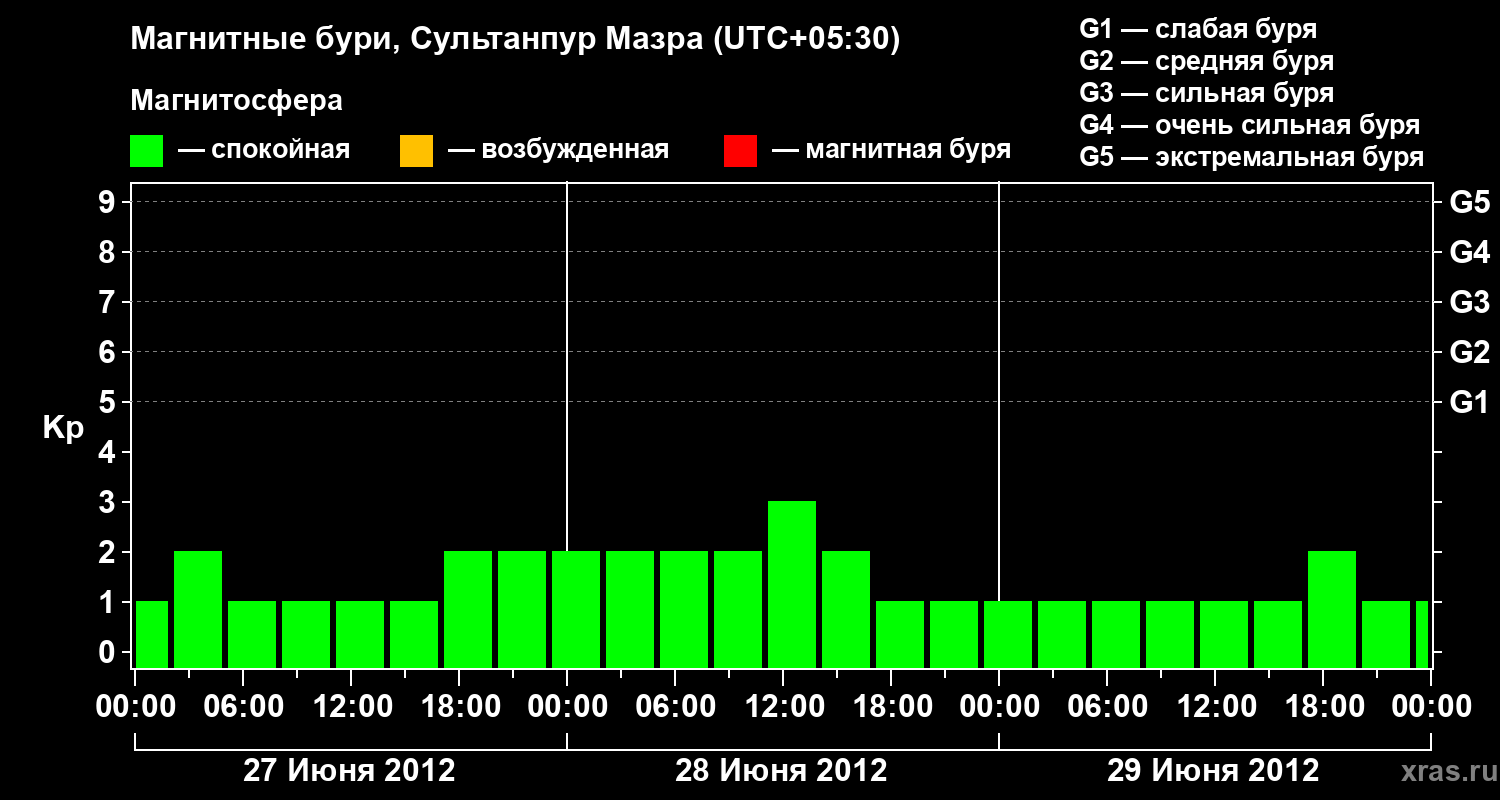This screenshot has width=1500, height=800.
Task: Click the 18:00 time label for 29 June
Action: (x=1323, y=706)
